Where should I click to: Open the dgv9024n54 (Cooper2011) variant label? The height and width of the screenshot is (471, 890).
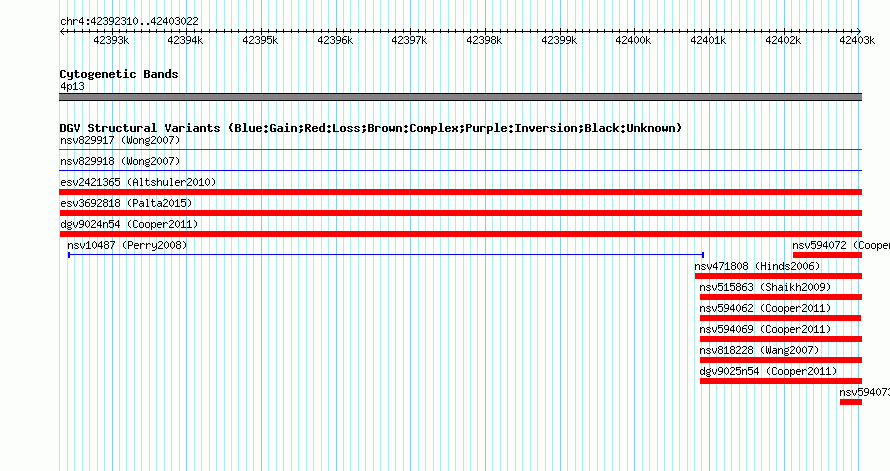[x=129, y=224]
